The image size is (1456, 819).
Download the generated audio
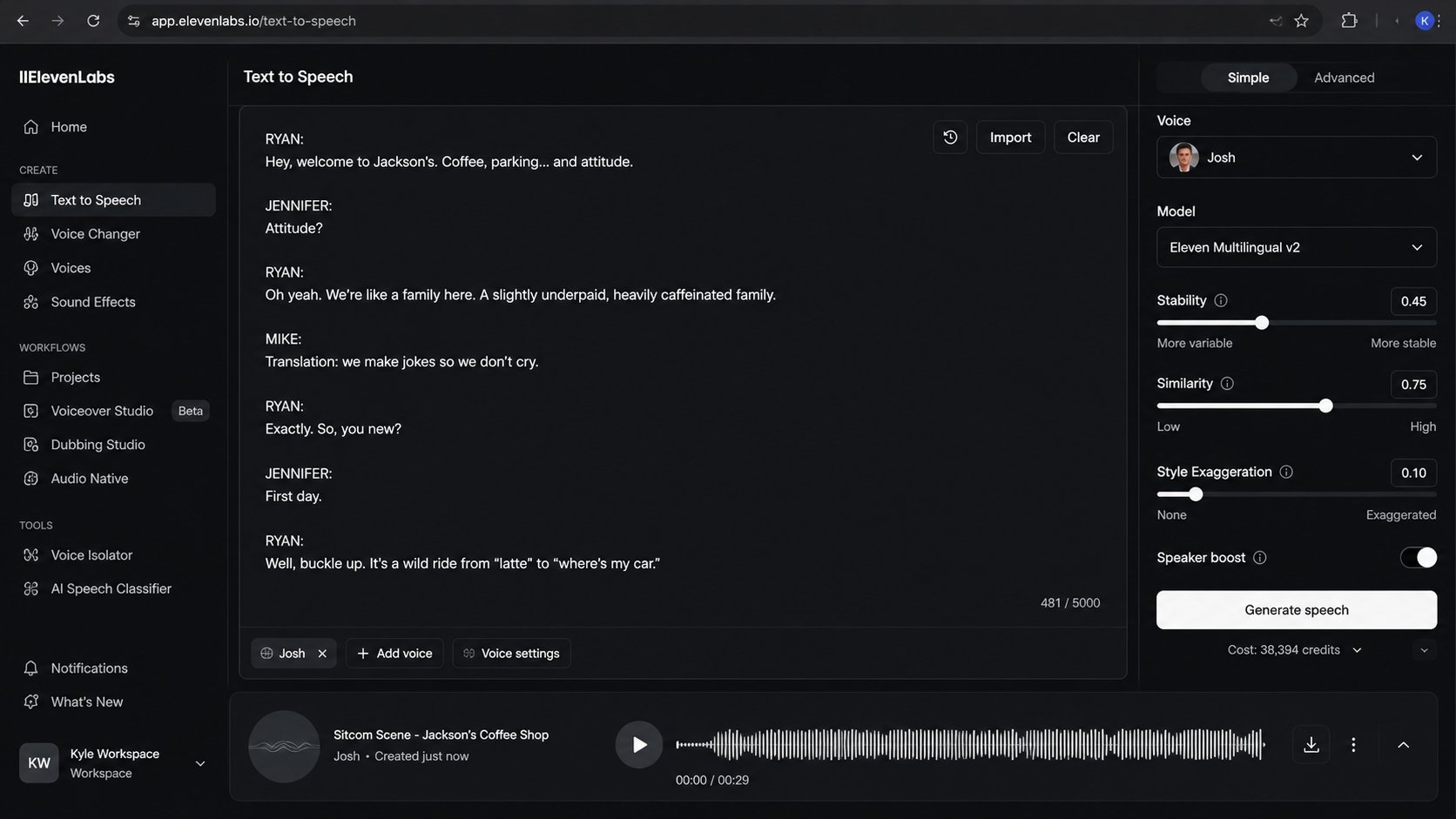1311,745
